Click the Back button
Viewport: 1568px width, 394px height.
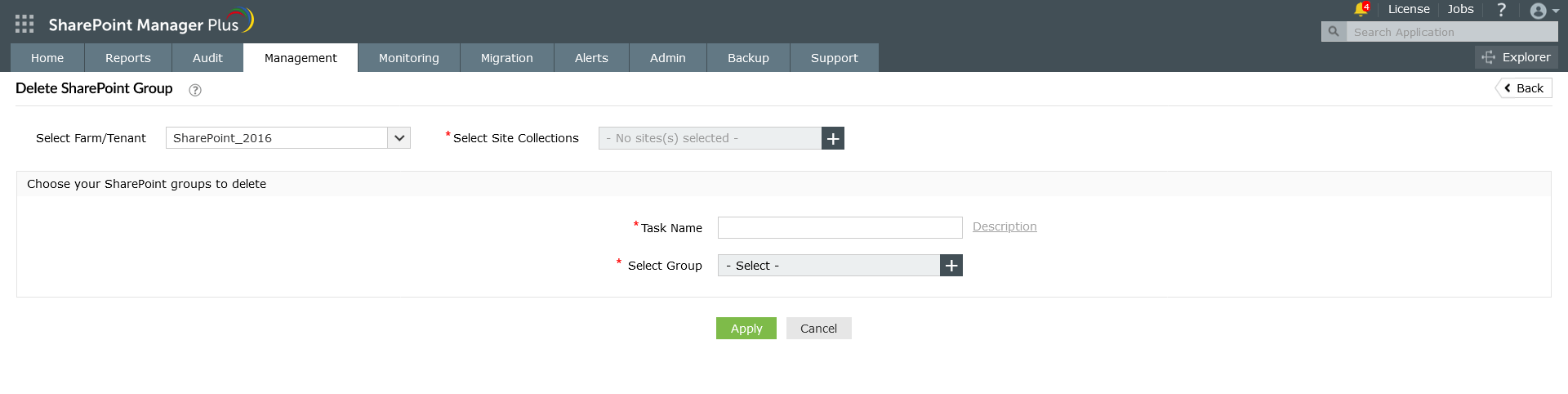1524,88
